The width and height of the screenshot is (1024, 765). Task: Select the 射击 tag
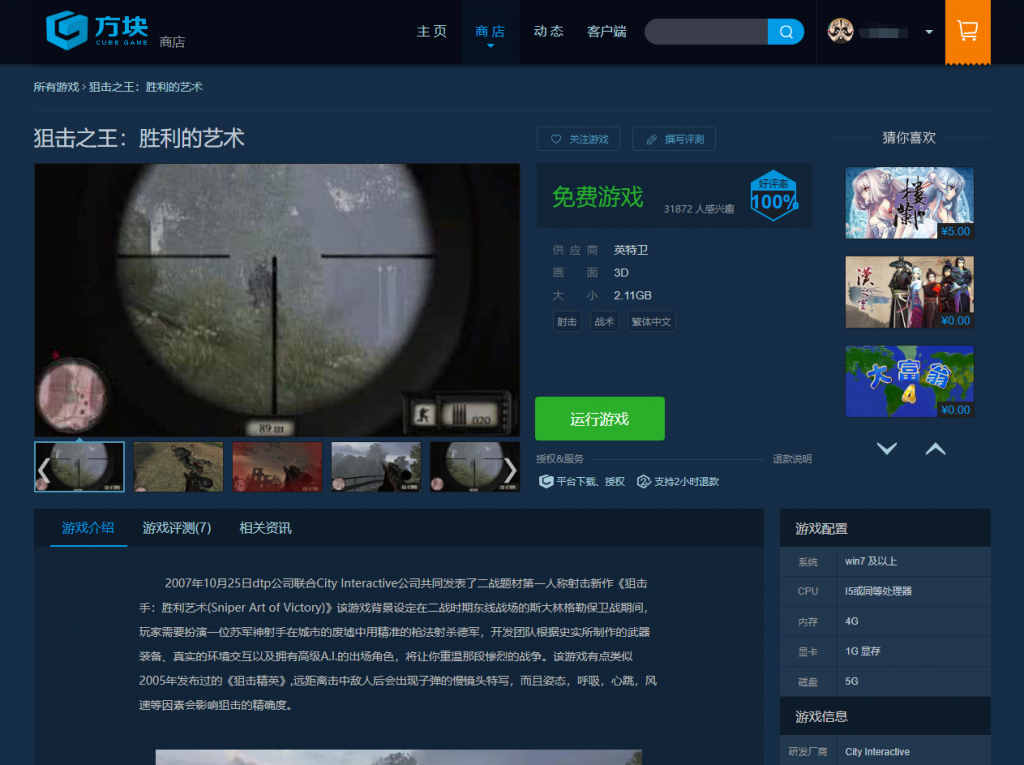[x=567, y=321]
